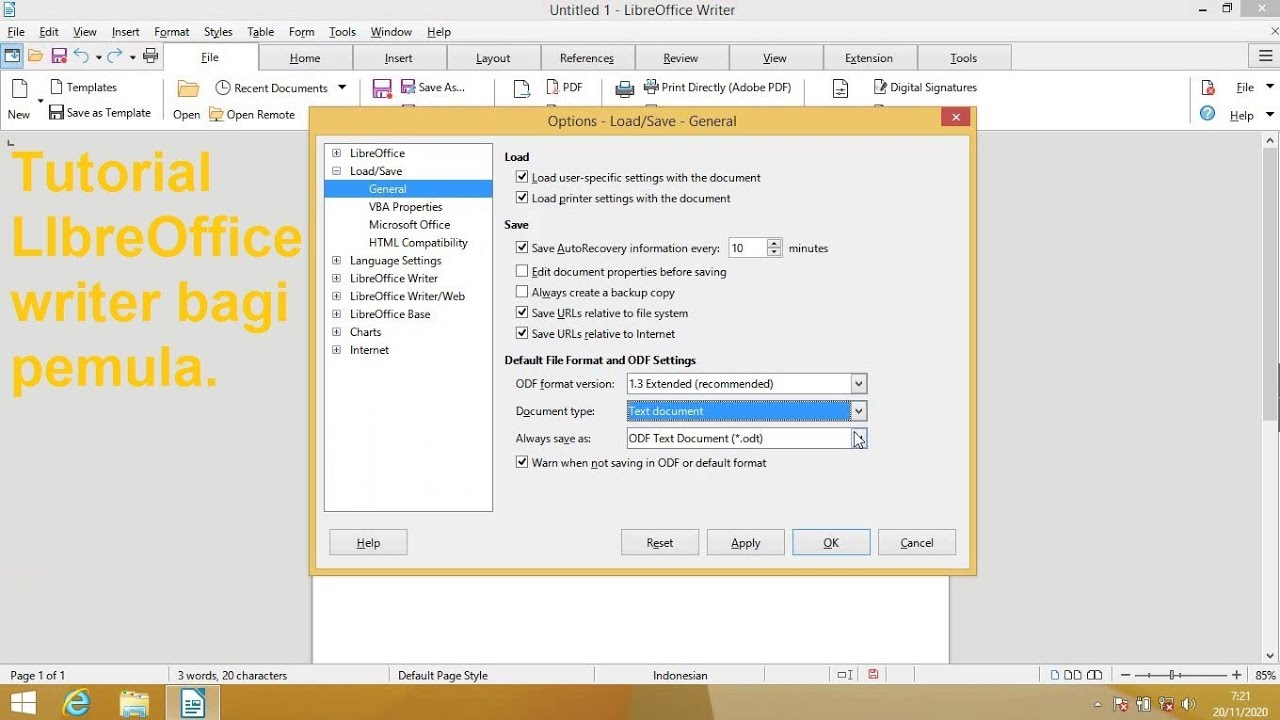Select book view in status bar

[1095, 675]
